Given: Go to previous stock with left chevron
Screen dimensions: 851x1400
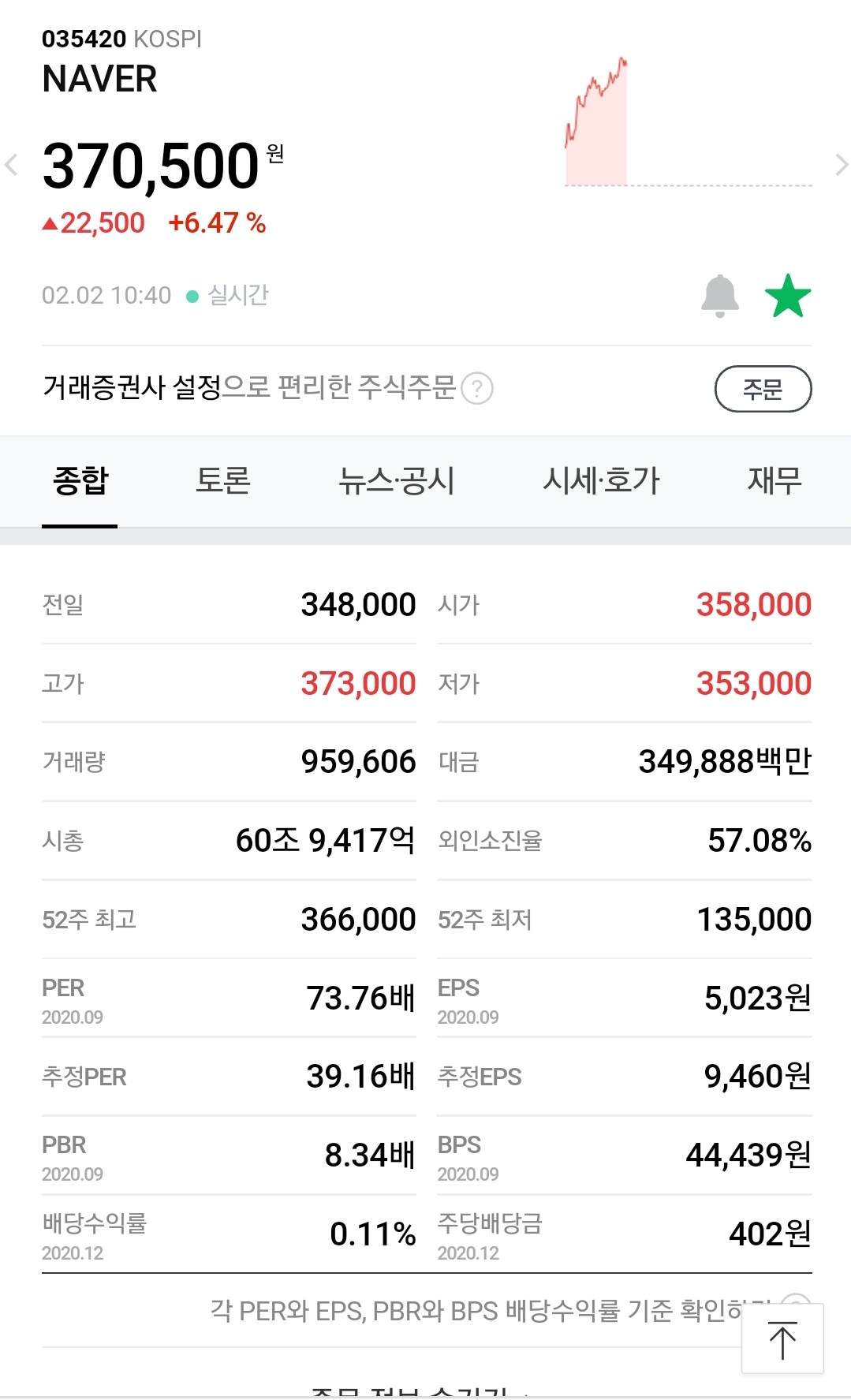Looking at the screenshot, I should click(12, 165).
